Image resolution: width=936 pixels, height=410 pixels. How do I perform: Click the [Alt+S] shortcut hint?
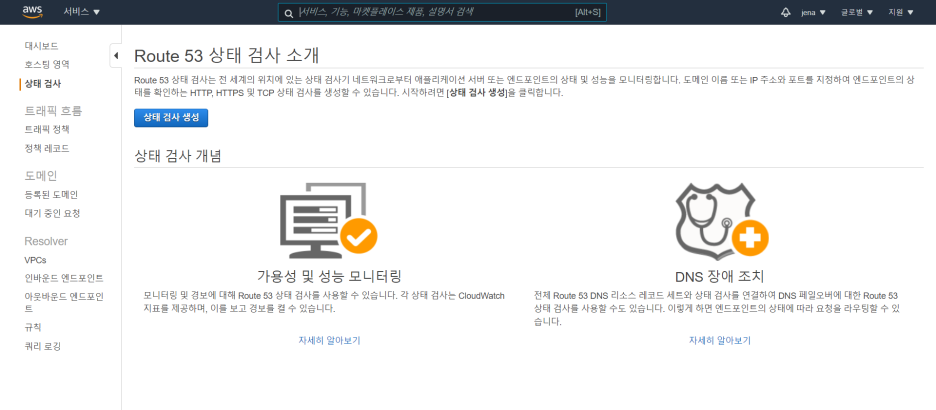[587, 13]
